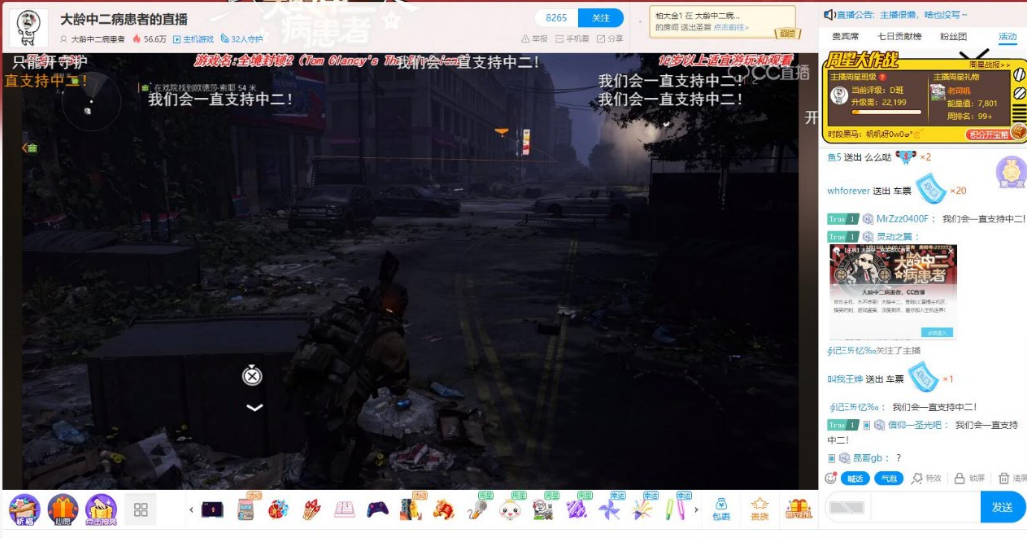Click the round circled-X marker in game video
The image size is (1027, 539).
(x=252, y=375)
